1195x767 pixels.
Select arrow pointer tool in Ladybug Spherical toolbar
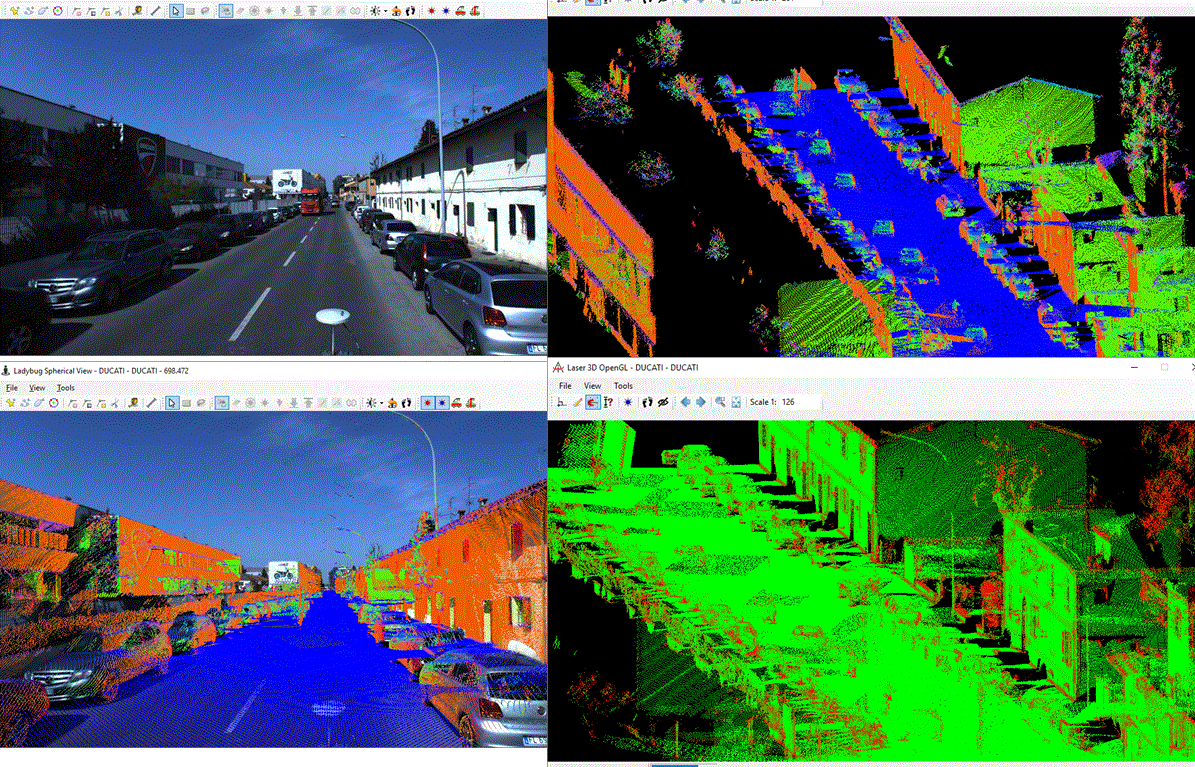tap(172, 403)
